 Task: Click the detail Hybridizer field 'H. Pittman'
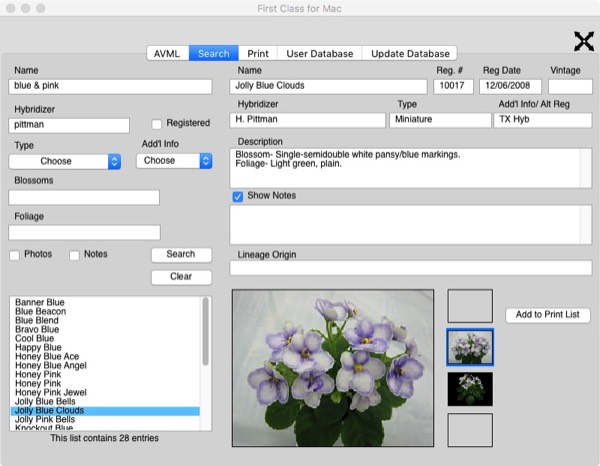308,120
